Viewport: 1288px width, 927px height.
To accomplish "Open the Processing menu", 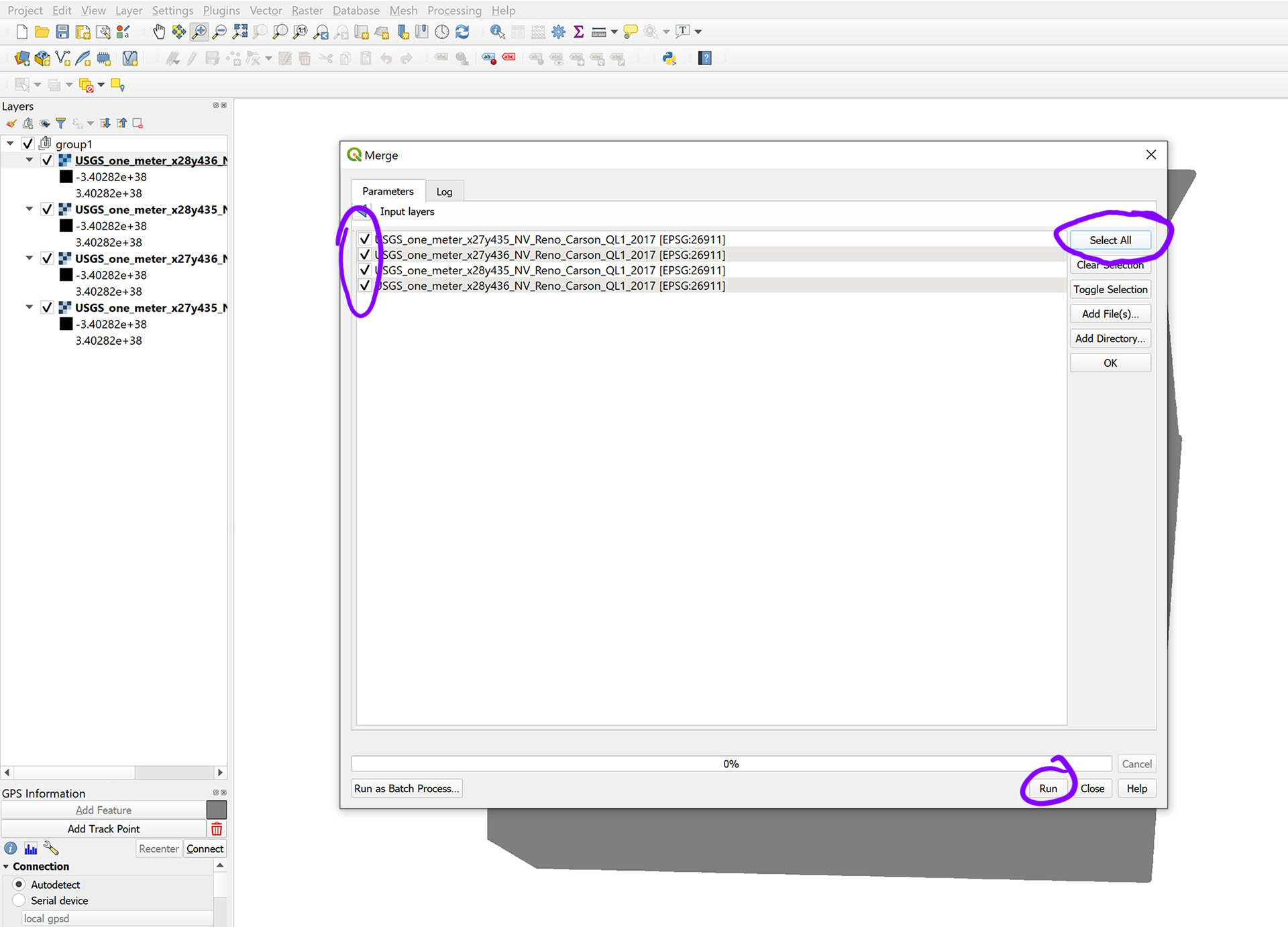I will (x=454, y=11).
